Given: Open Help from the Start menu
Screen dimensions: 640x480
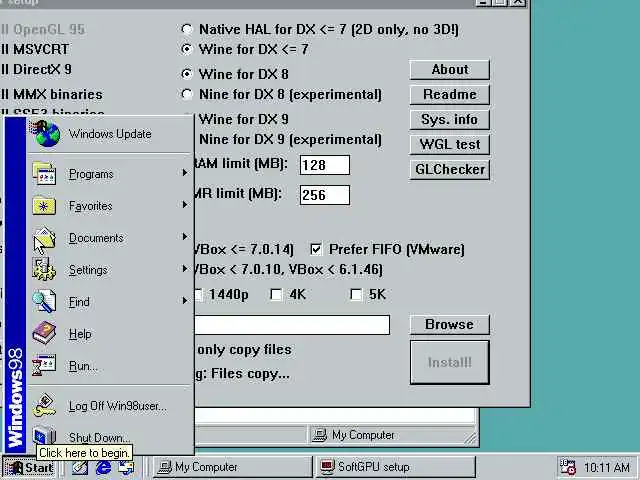Looking at the screenshot, I should point(110,333).
